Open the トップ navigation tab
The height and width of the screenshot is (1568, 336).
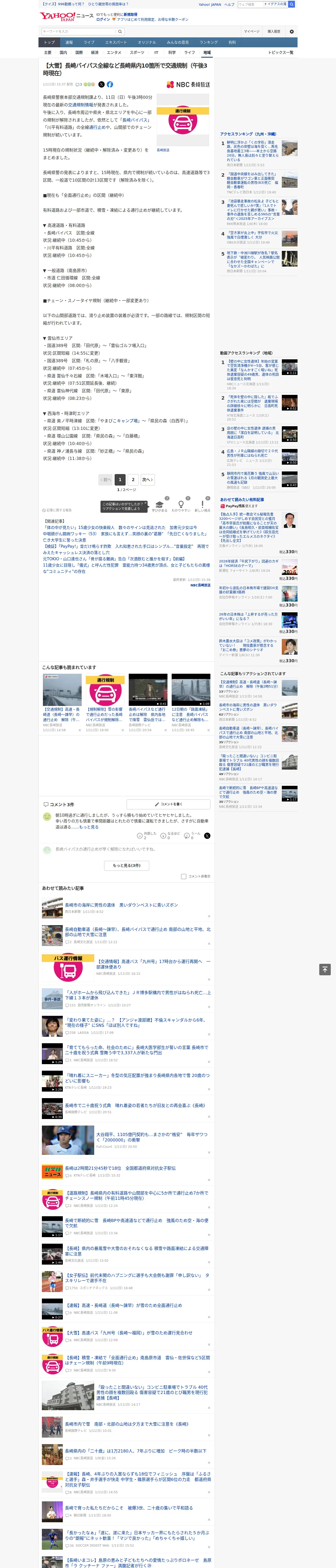[49, 43]
